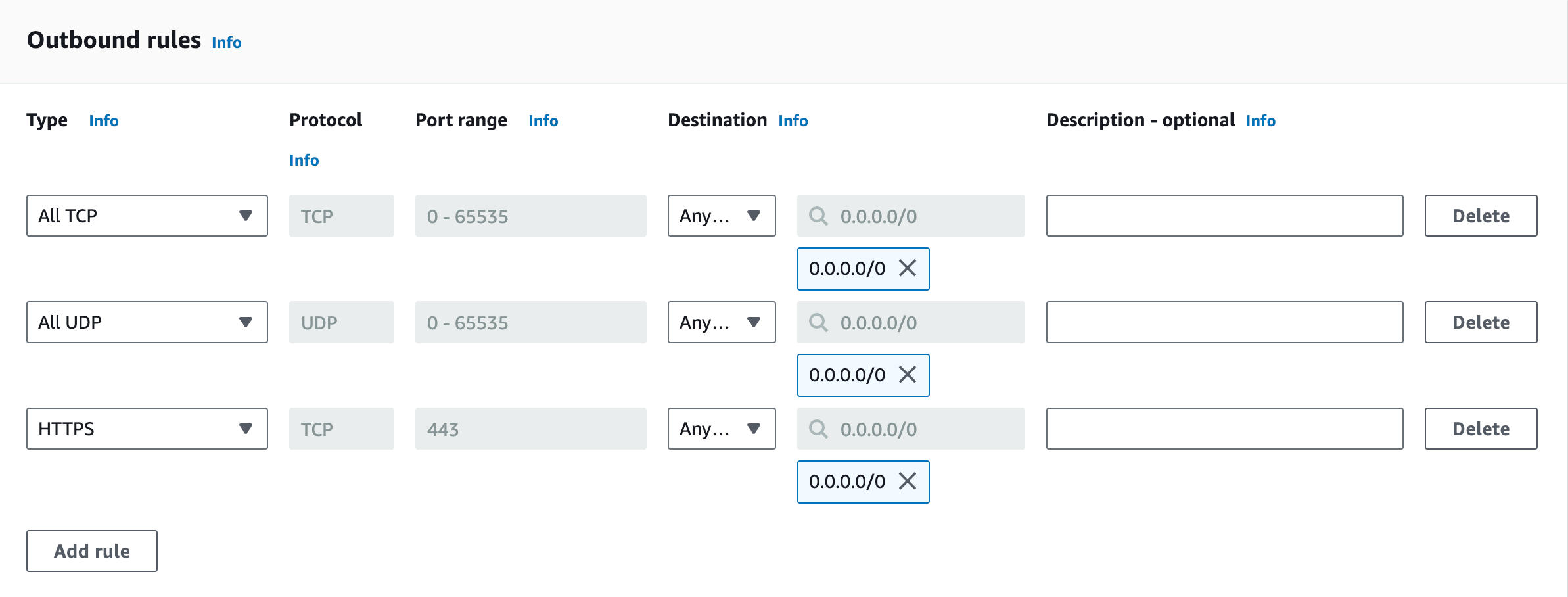The image size is (1568, 597).
Task: Expand destination dropdown for All TCP rule
Action: click(722, 216)
